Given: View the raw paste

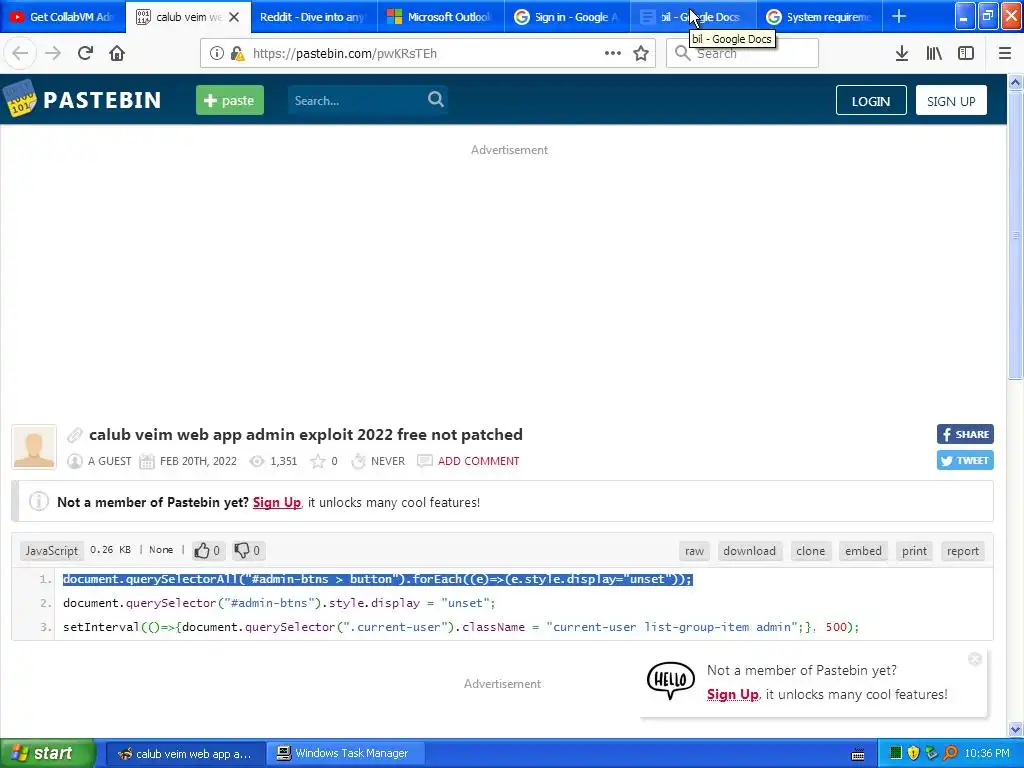Looking at the screenshot, I should point(694,551).
